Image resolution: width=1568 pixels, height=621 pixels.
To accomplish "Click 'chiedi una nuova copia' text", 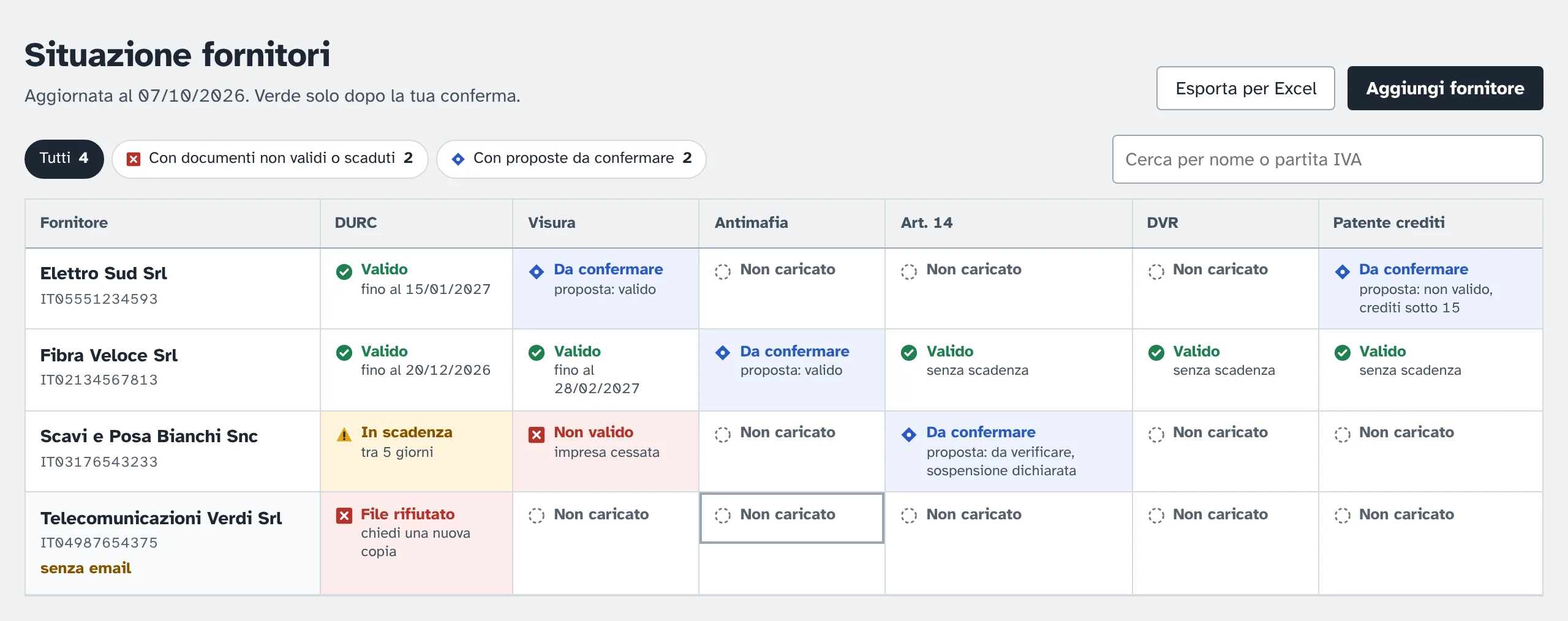I will click(415, 543).
